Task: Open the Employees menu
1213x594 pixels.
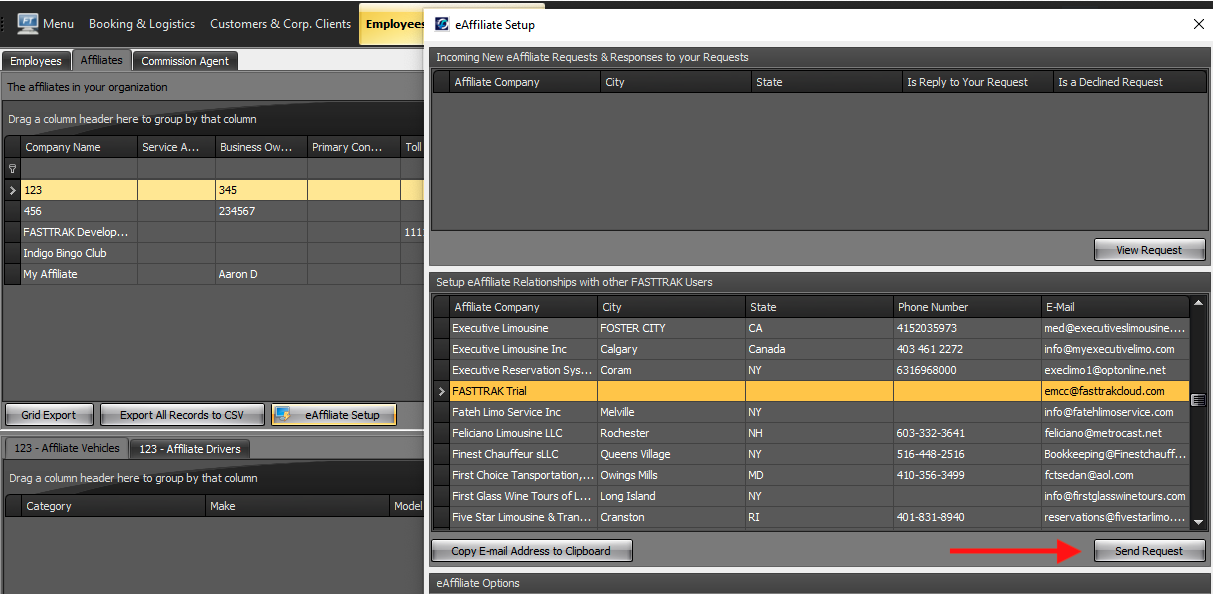Action: (394, 23)
